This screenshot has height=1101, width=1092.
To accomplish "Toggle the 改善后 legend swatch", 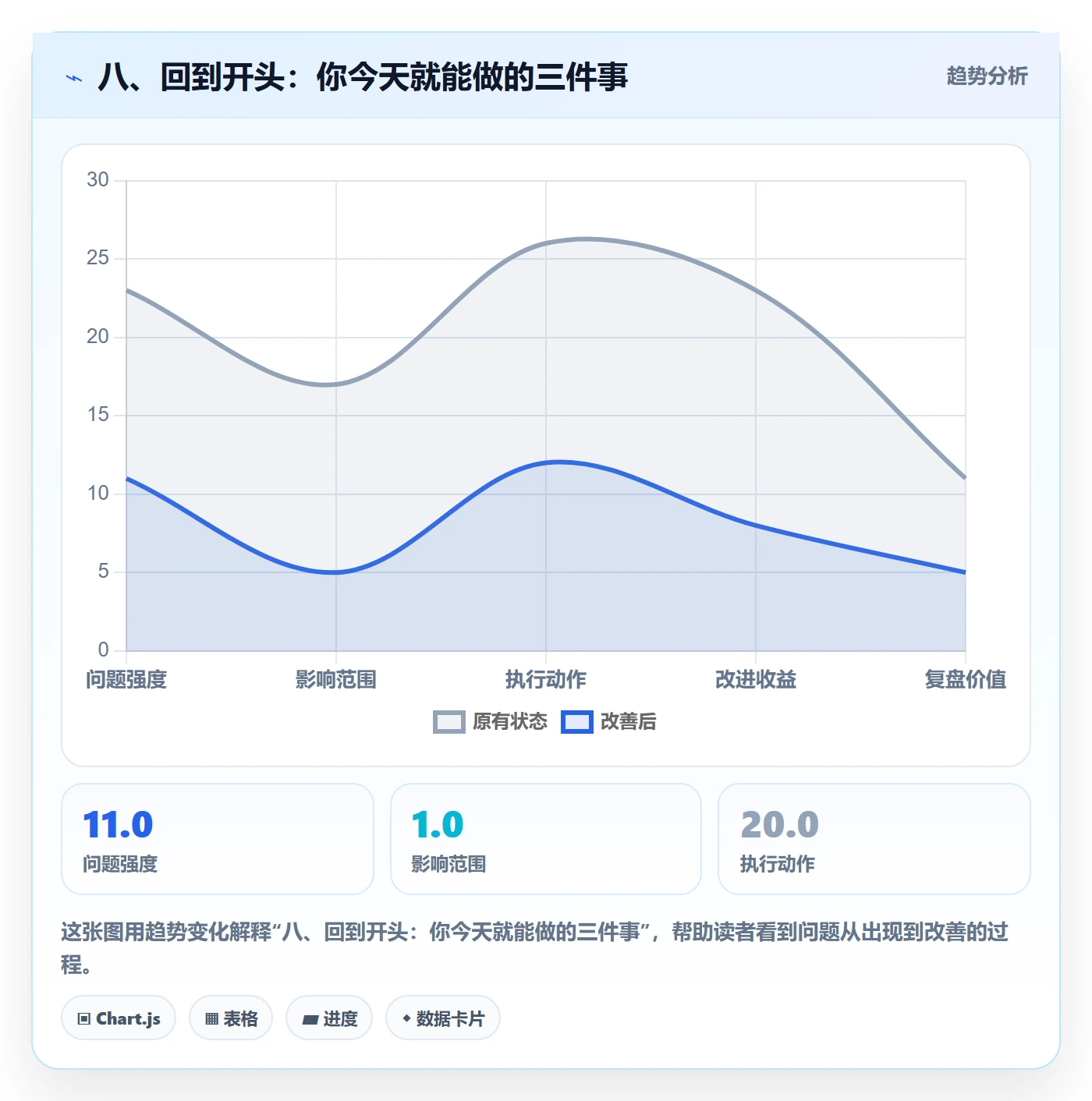I will (577, 722).
